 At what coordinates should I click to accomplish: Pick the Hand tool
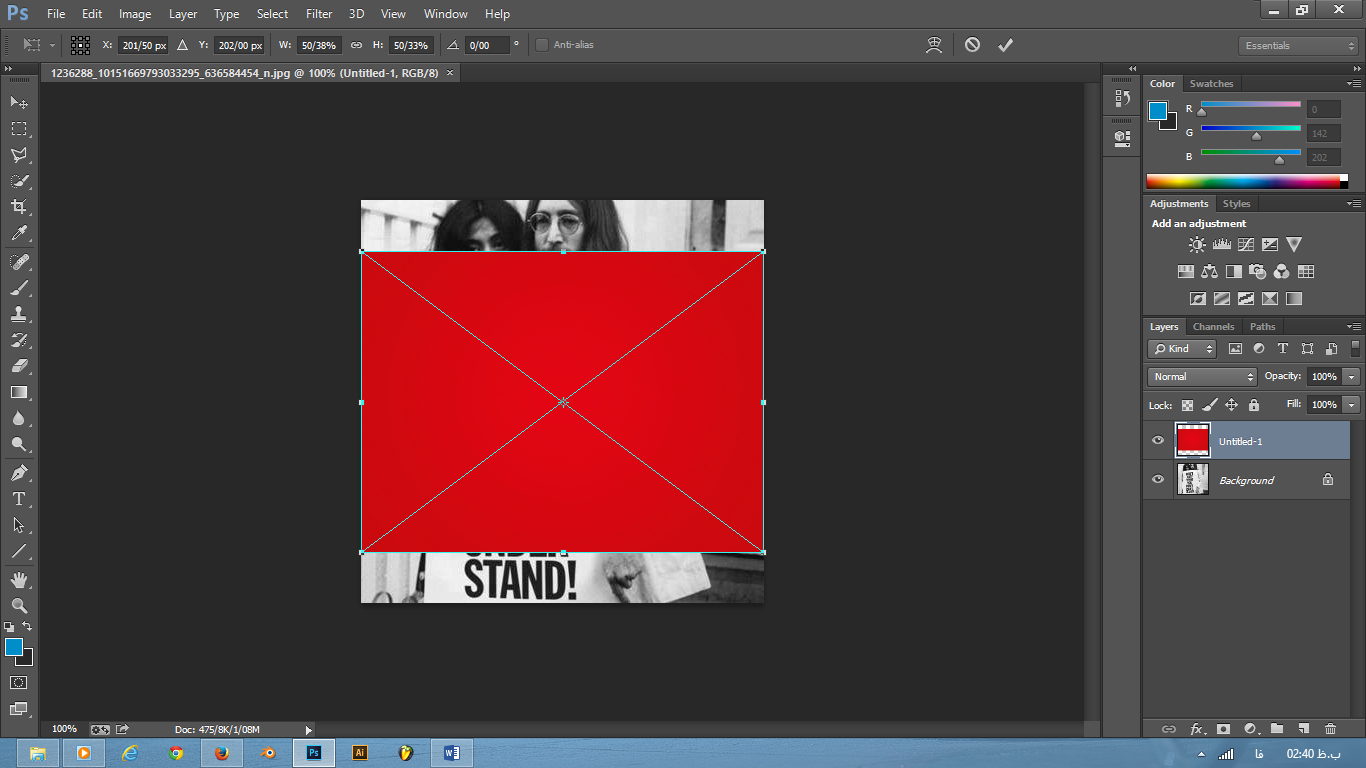coord(18,580)
